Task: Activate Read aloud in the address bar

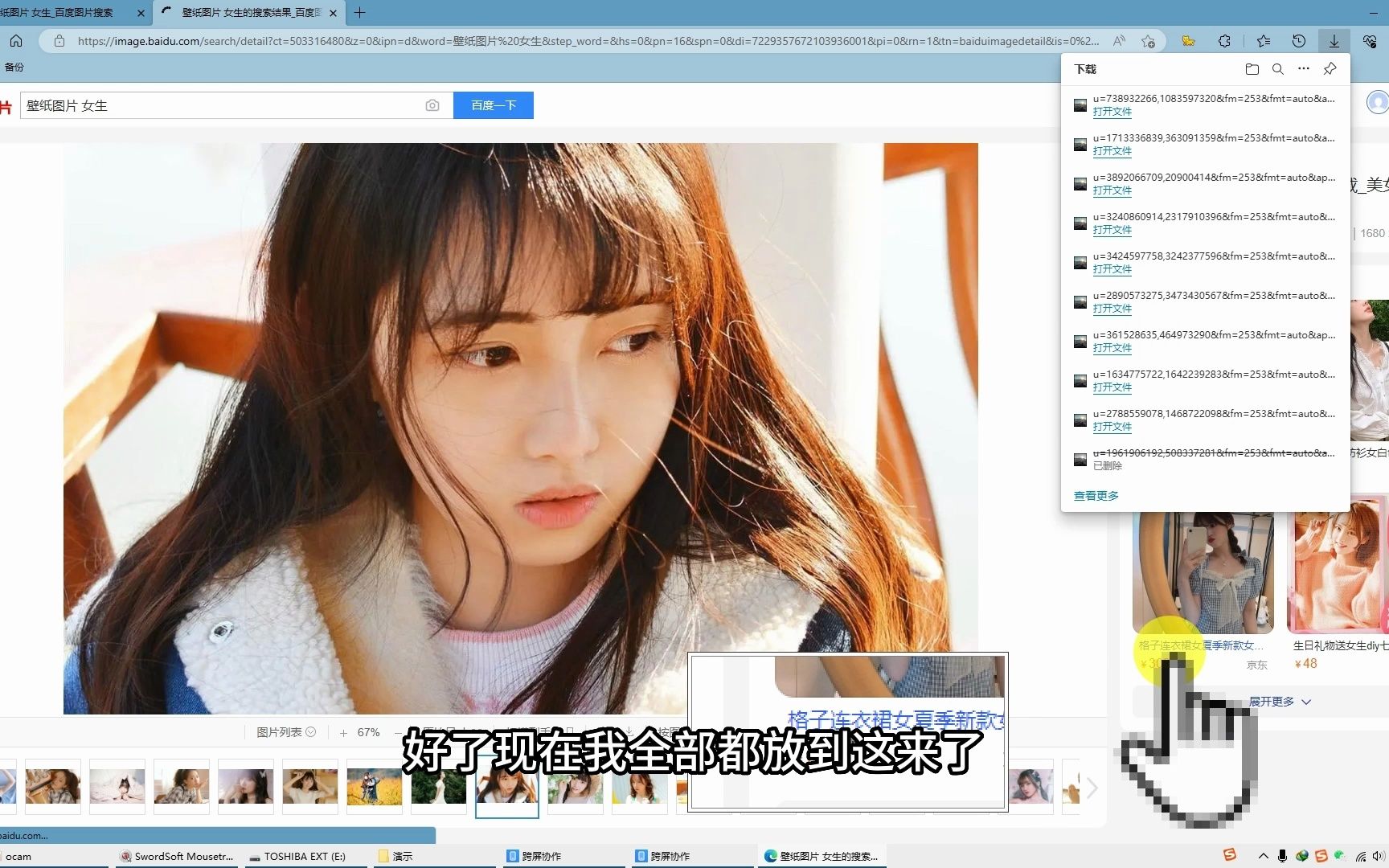Action: pos(1118,40)
